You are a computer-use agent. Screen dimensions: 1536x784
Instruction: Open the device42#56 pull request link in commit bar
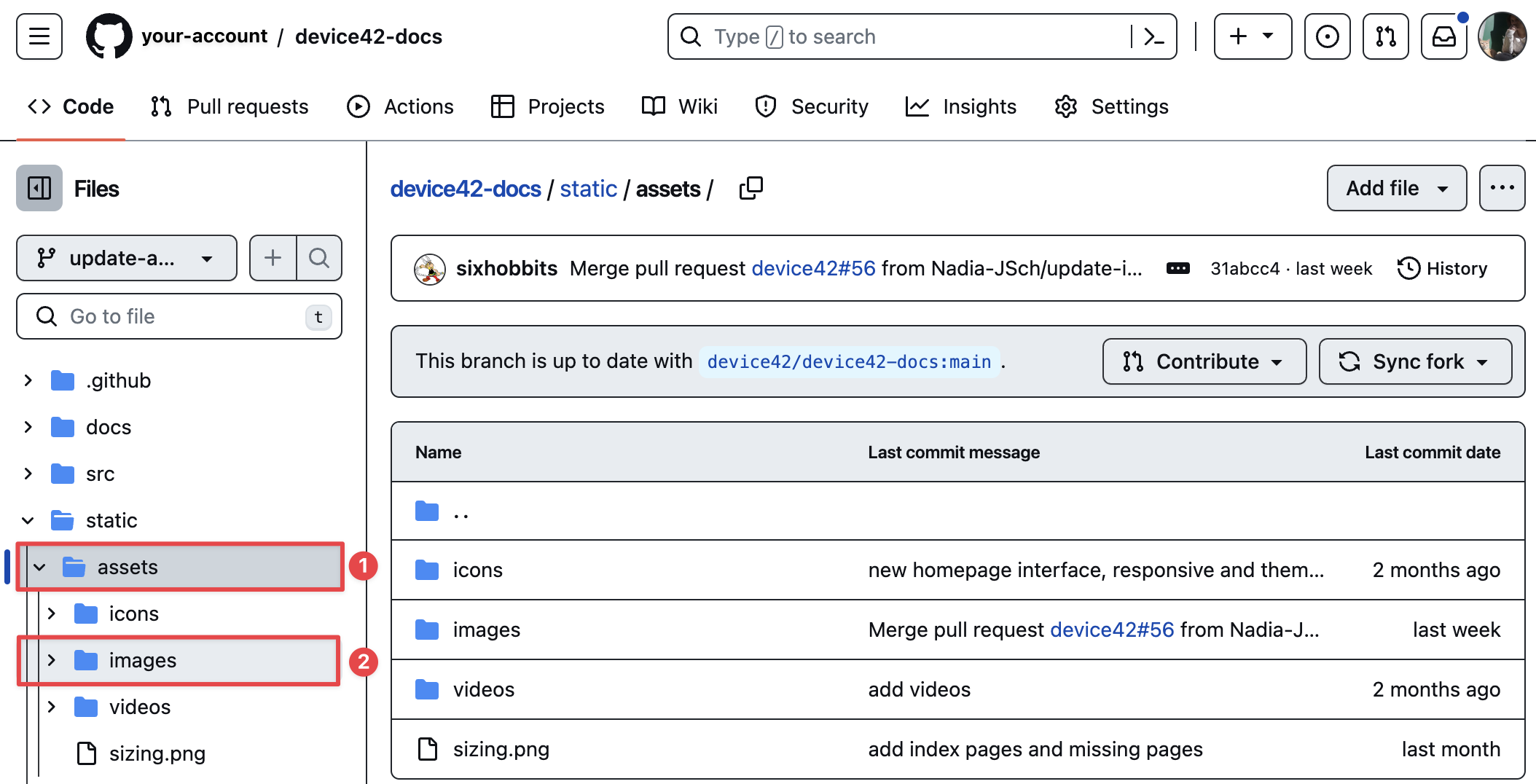tap(813, 269)
